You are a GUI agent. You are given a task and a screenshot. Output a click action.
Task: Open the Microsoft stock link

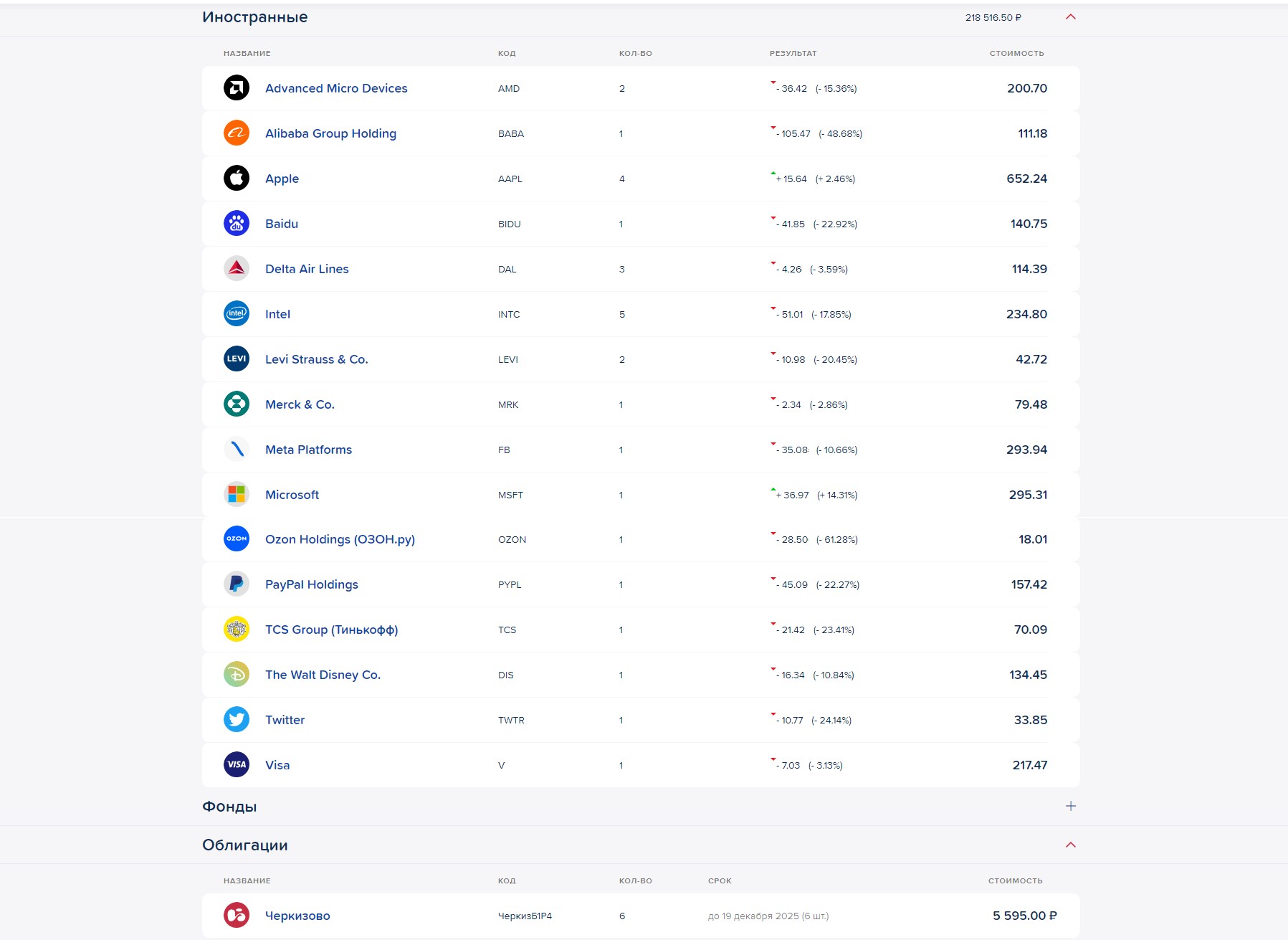(x=292, y=495)
